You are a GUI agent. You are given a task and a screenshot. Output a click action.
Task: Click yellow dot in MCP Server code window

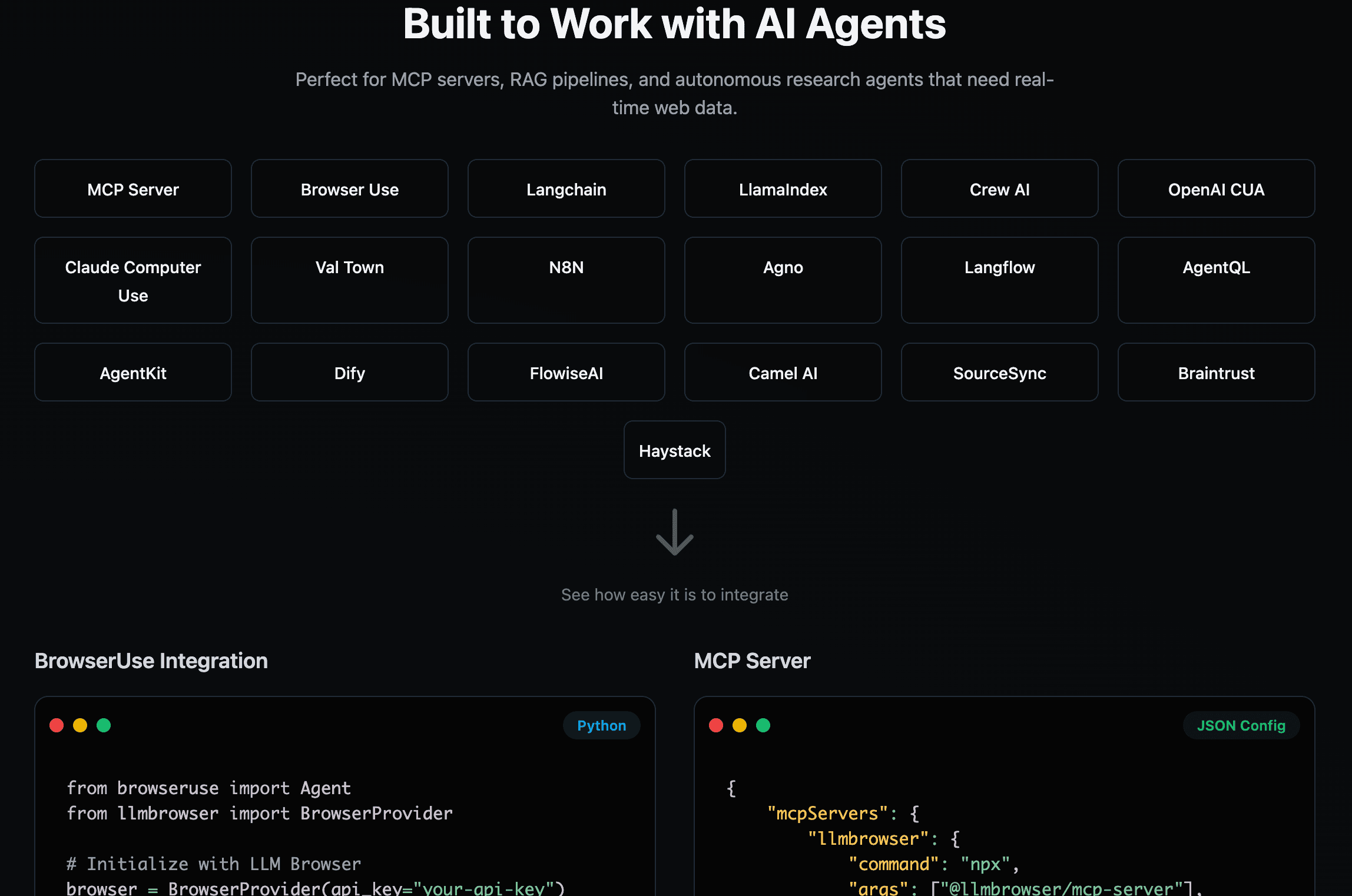click(x=740, y=725)
